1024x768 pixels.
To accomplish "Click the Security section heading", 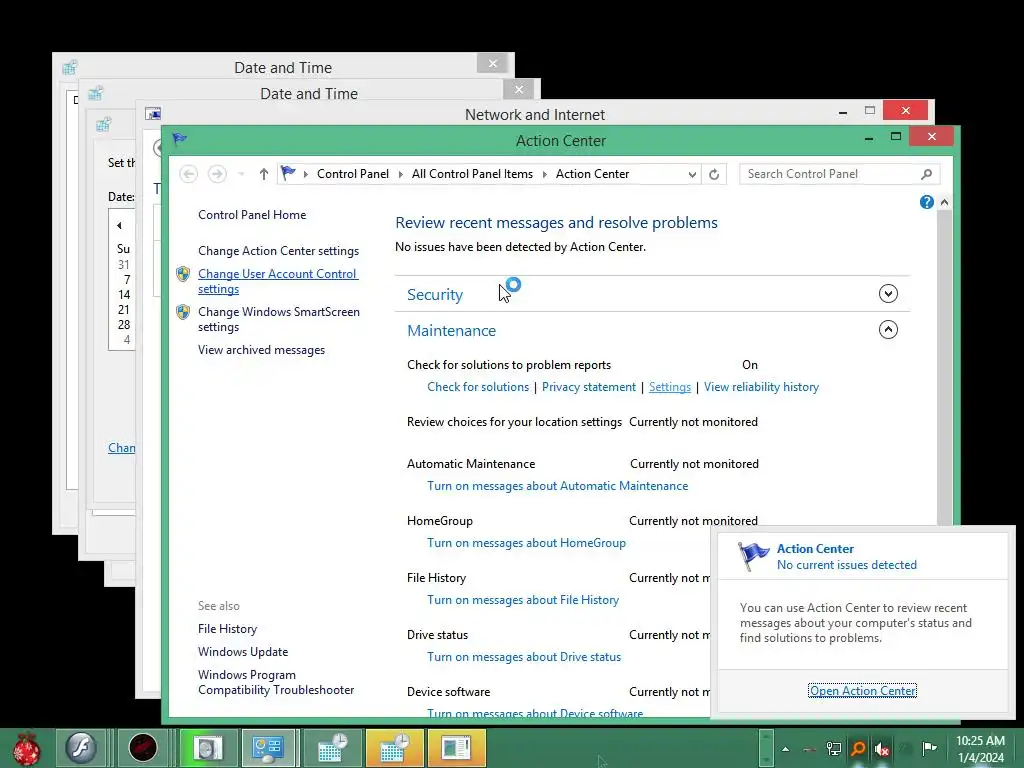I will click(435, 295).
